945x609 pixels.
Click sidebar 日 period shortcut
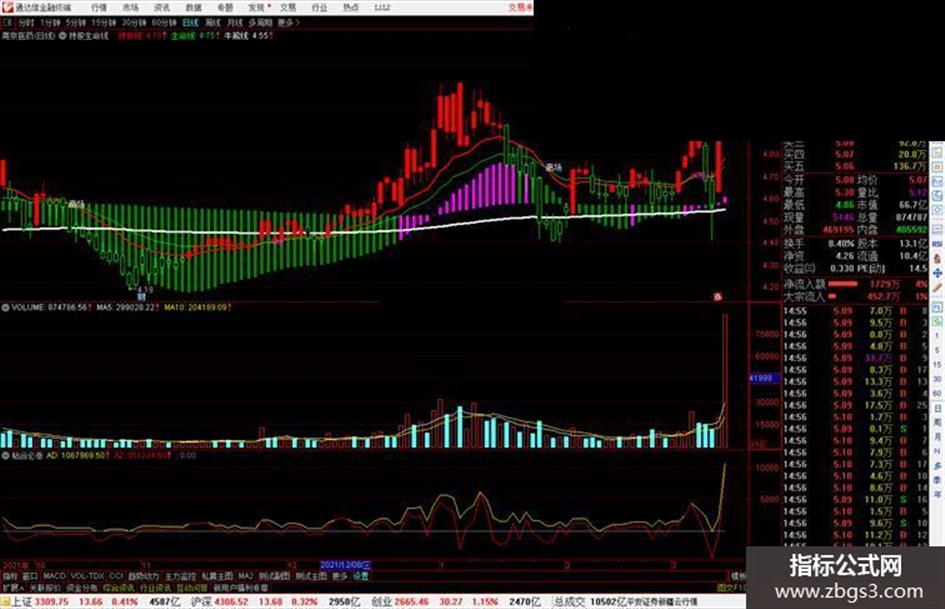click(x=938, y=409)
